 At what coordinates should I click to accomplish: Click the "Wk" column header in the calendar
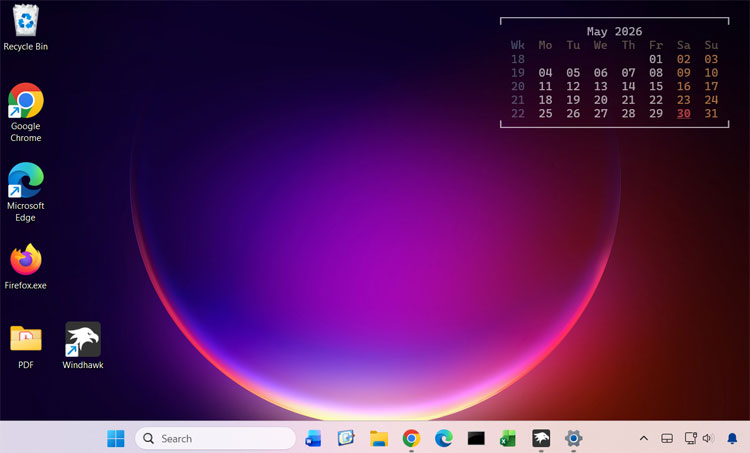pos(518,45)
